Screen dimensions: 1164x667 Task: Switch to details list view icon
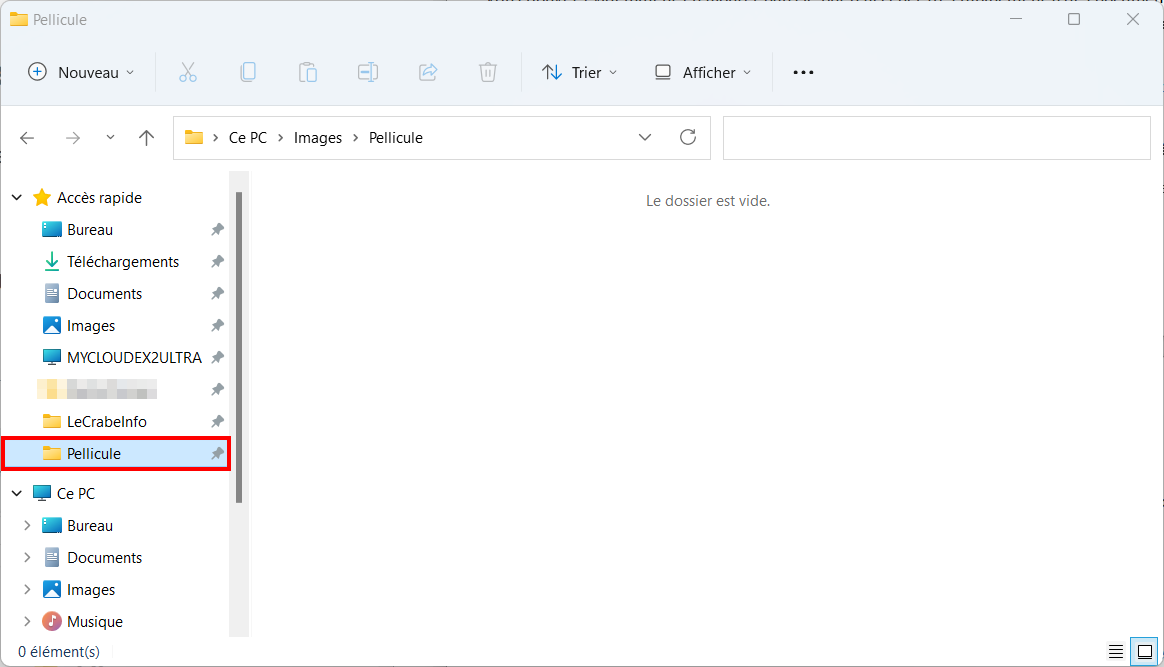1116,651
